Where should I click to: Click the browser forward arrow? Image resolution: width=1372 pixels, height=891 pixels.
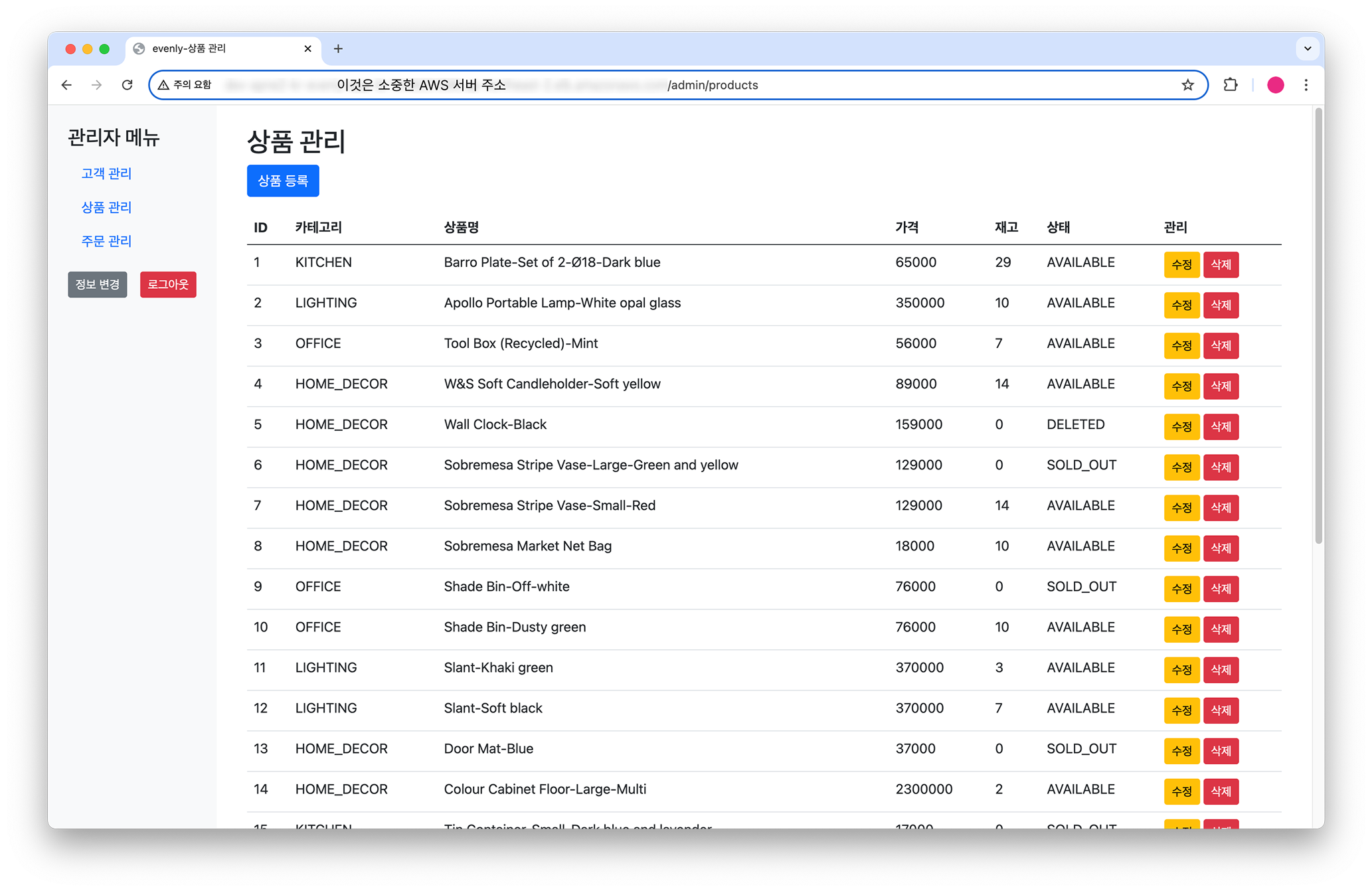pyautogui.click(x=97, y=85)
